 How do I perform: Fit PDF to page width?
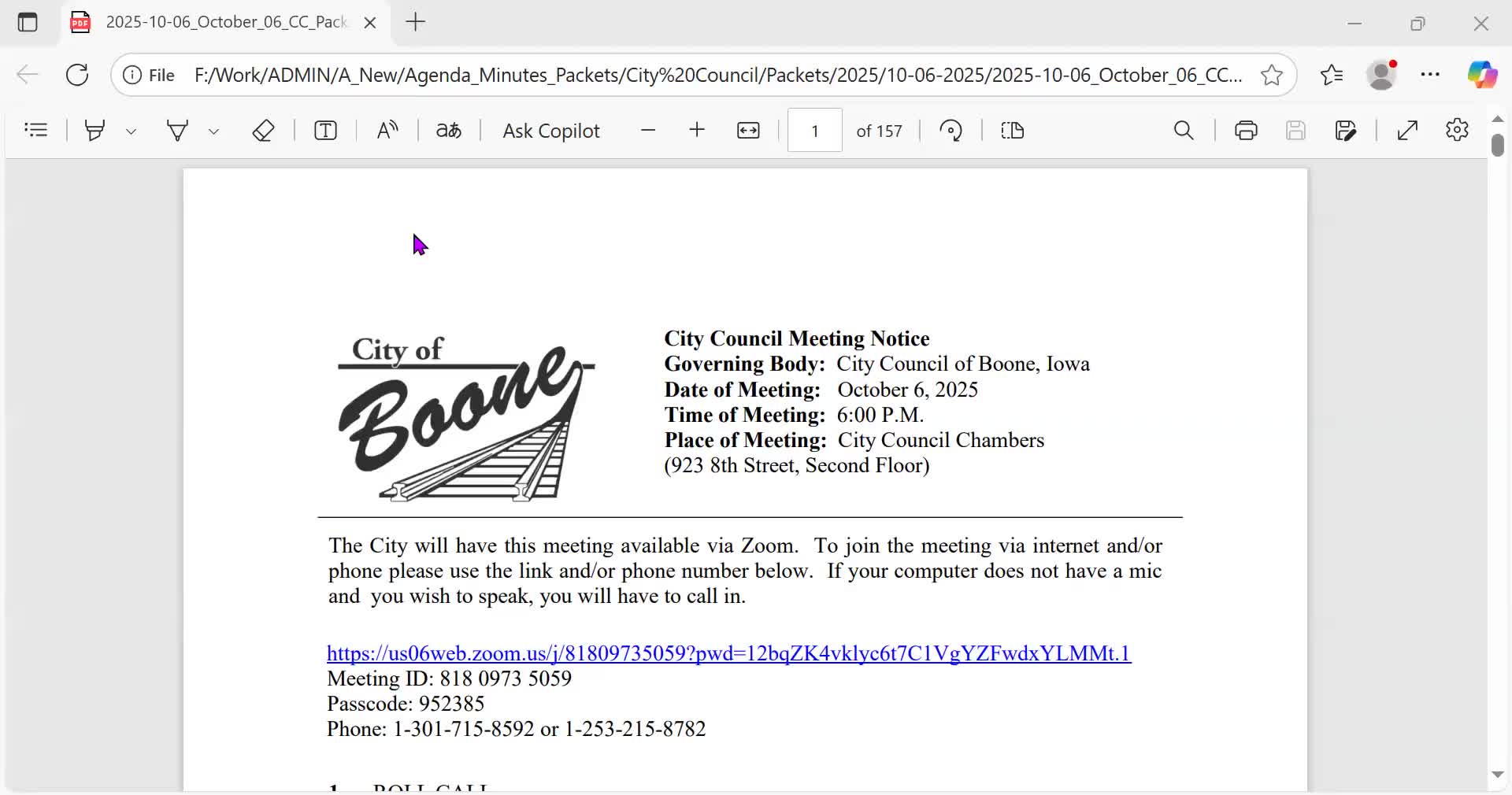[x=748, y=131]
